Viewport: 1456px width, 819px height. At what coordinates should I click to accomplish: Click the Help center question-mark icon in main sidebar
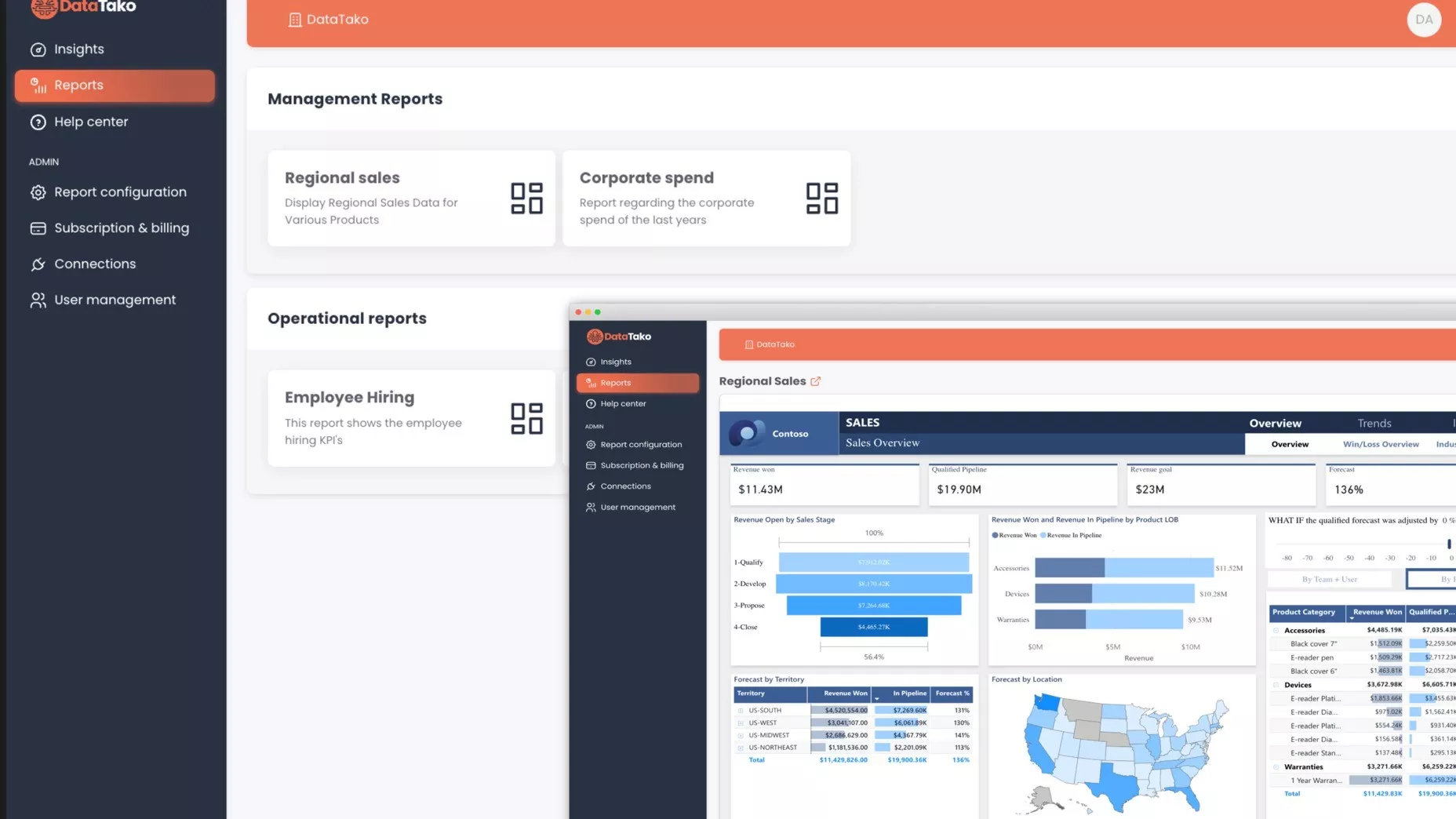[x=38, y=122]
